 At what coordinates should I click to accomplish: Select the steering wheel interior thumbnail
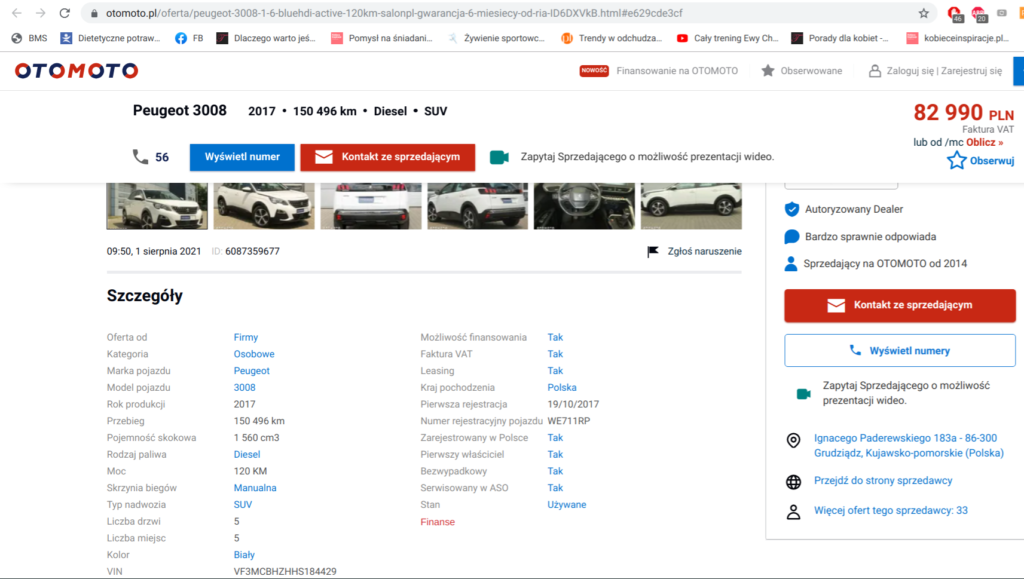(x=584, y=206)
